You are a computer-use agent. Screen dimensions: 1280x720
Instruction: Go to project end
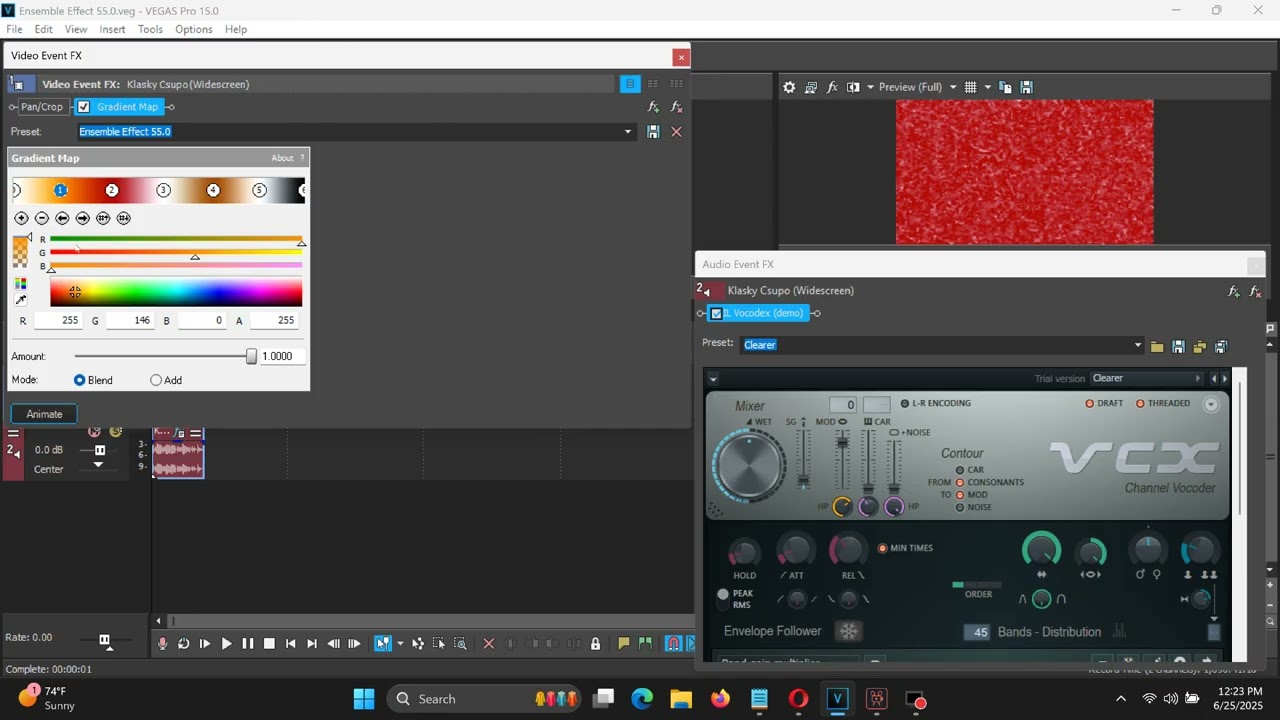point(312,644)
